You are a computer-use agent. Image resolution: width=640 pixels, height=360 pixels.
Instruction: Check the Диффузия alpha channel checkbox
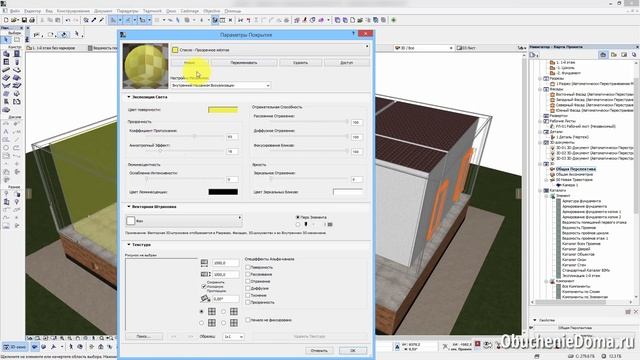click(248, 288)
